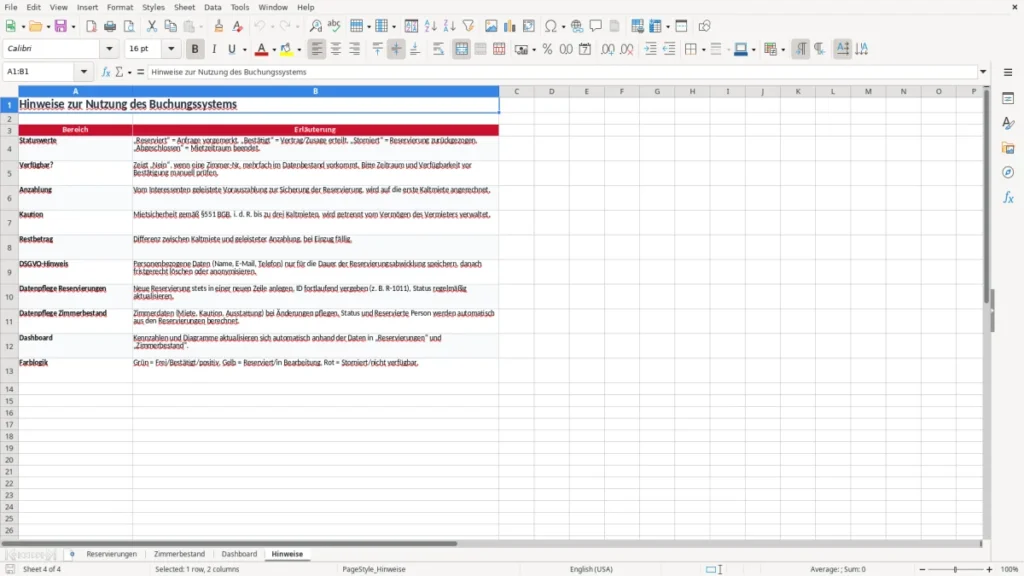The image size is (1024, 576).
Task: Click the Zoom In plus button
Action: pos(989,569)
